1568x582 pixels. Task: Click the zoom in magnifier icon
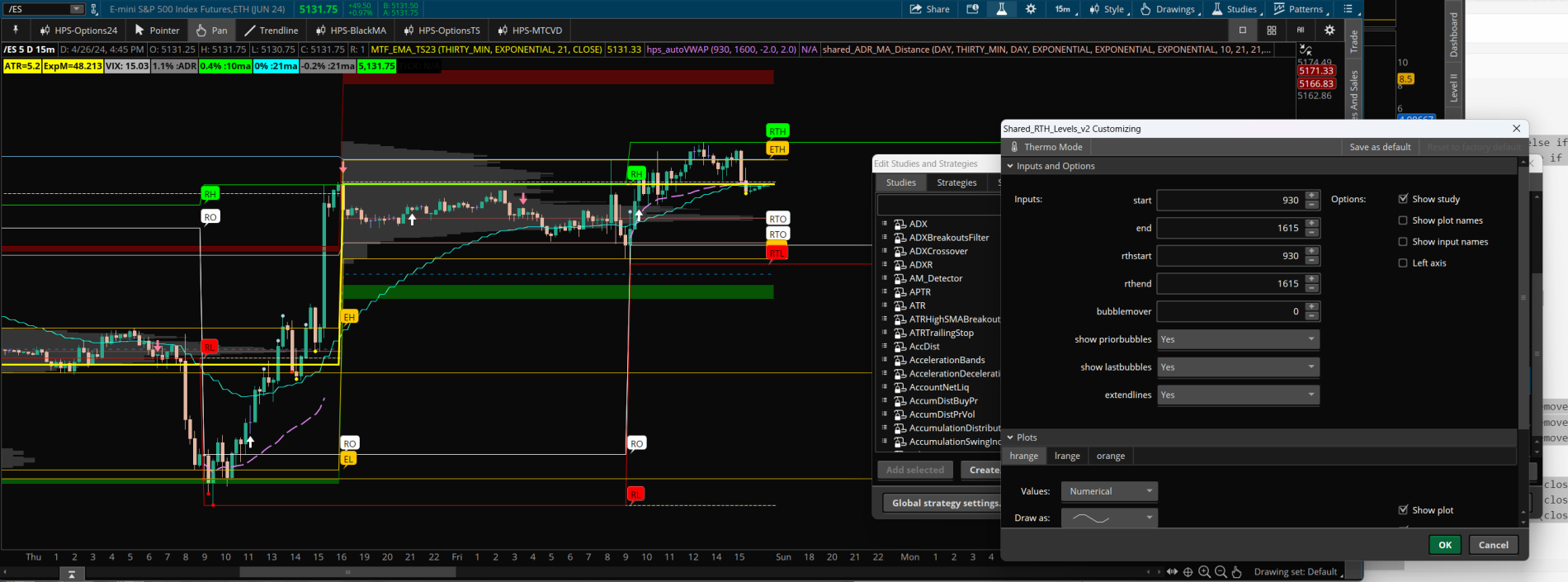(x=1204, y=571)
